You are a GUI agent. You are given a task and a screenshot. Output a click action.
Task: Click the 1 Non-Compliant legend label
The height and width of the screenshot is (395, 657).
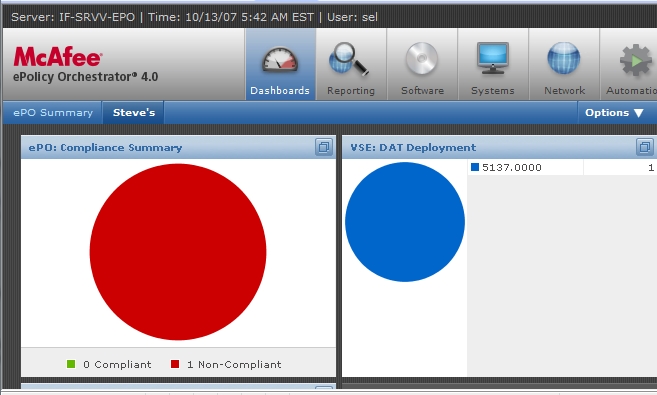pyautogui.click(x=234, y=364)
